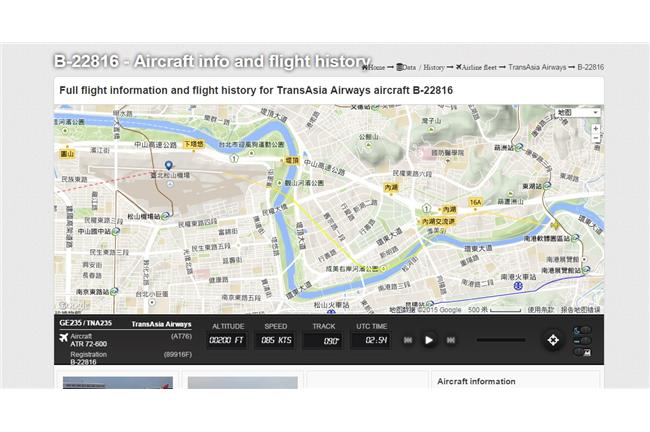The height and width of the screenshot is (432, 650).
Task: Click the playback progress slider
Action: point(501,340)
